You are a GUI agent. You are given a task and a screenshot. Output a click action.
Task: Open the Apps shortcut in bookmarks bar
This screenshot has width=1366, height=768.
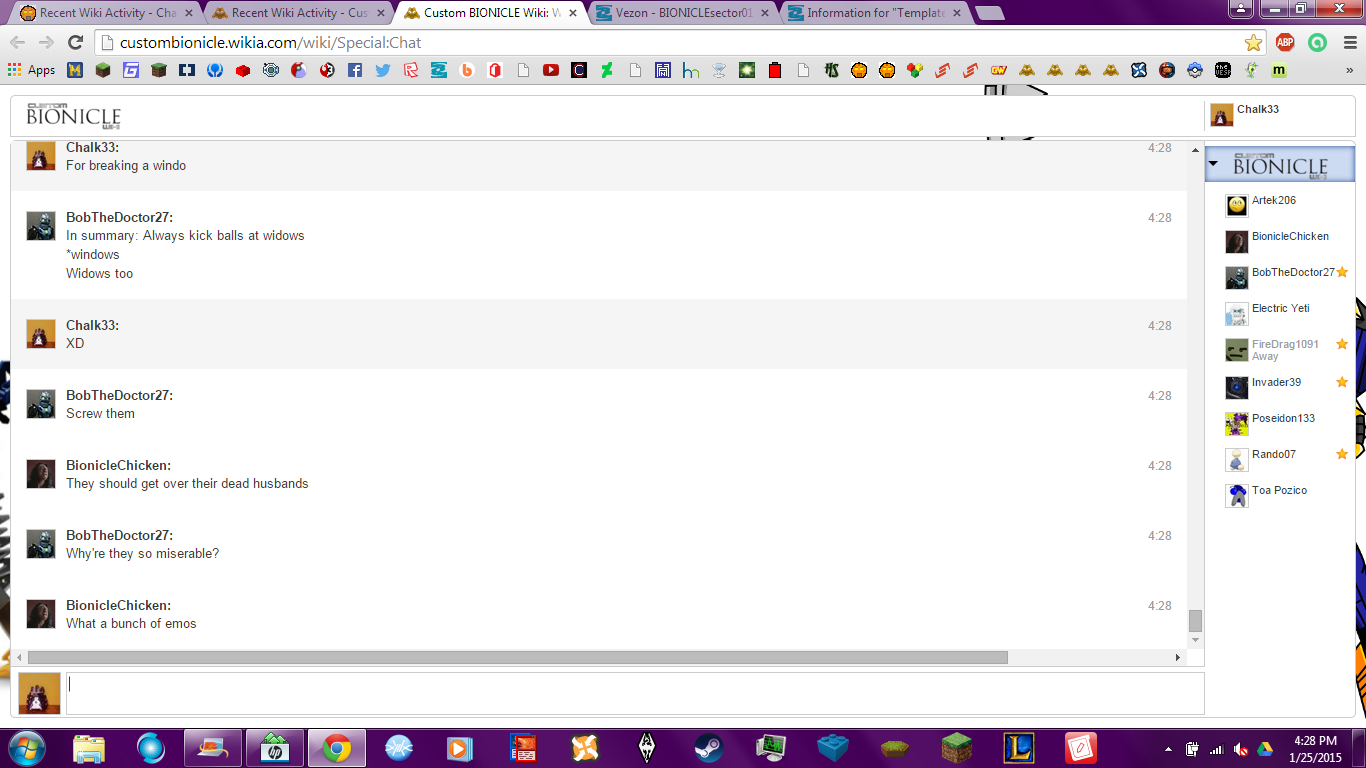(32, 70)
